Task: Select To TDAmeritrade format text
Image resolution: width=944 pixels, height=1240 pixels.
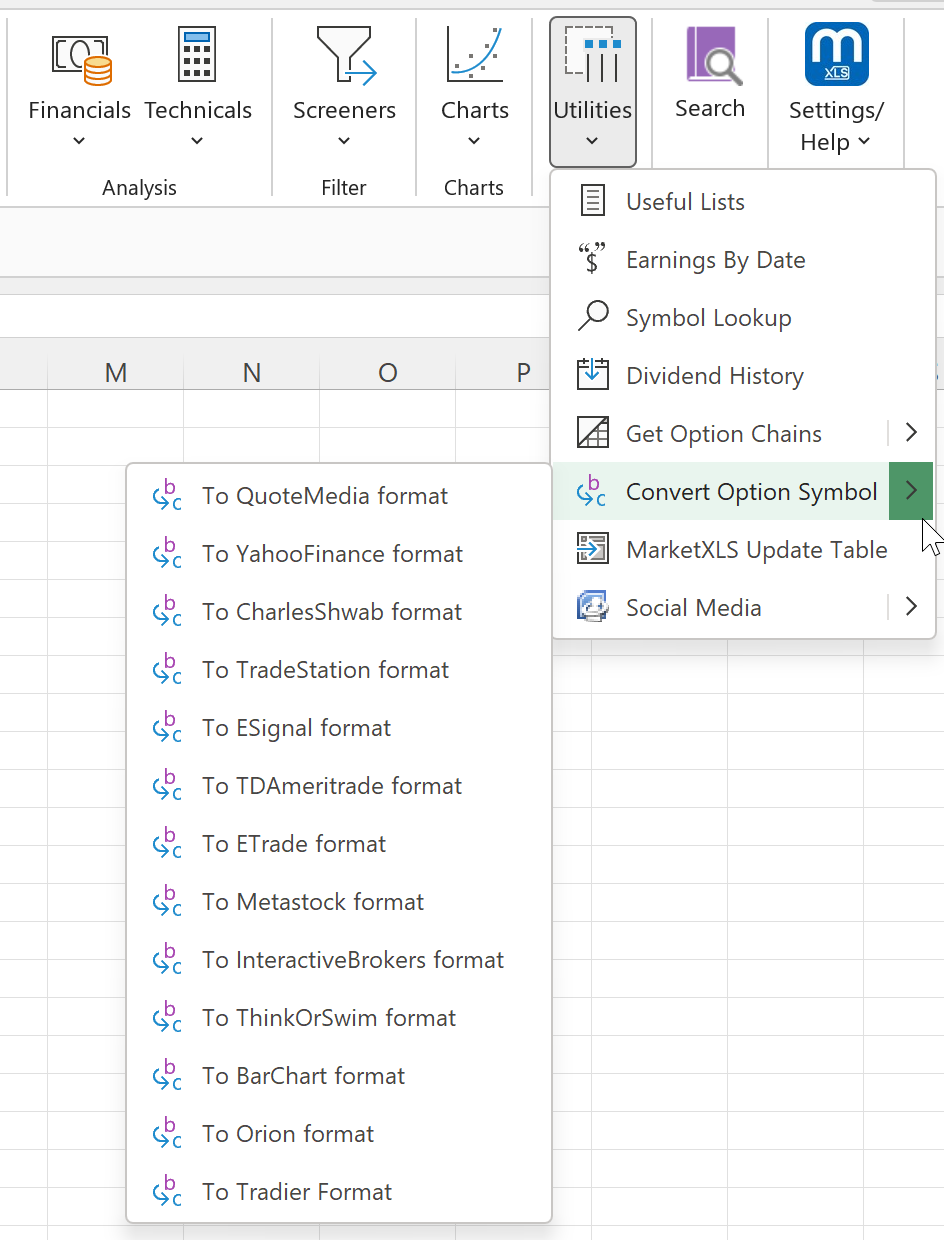Action: 332,786
